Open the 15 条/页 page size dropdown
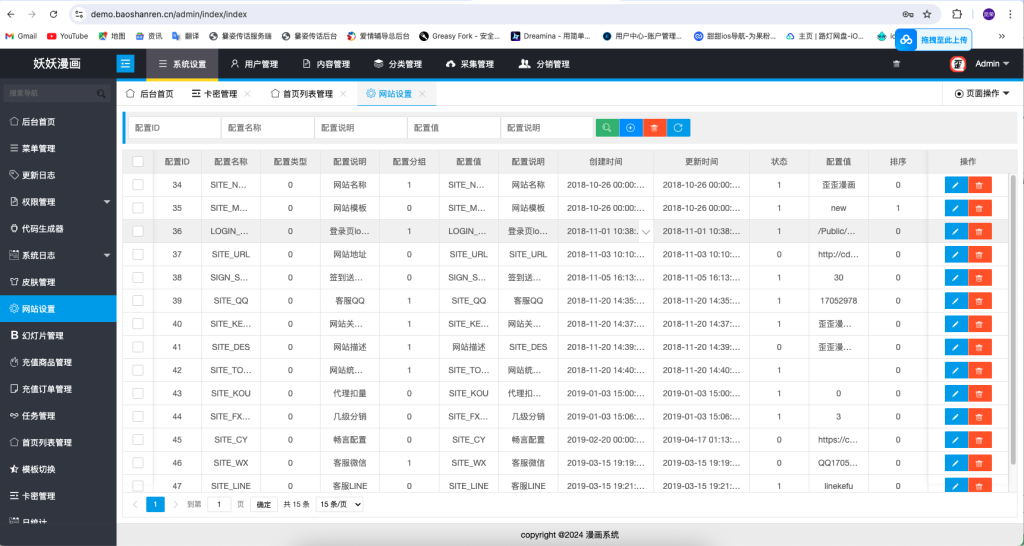The height and width of the screenshot is (546, 1024). (339, 504)
